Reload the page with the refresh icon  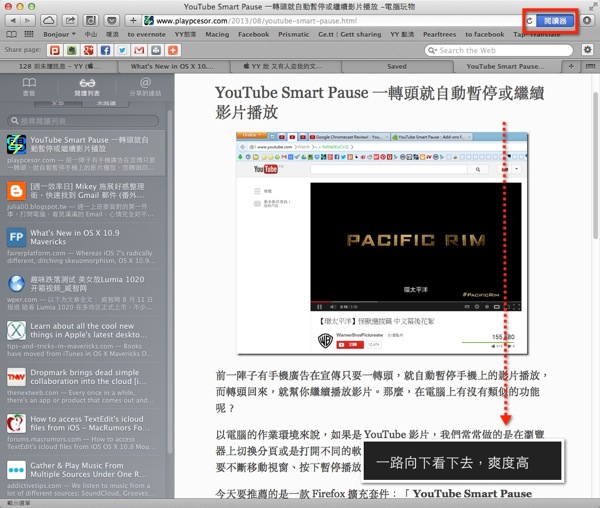coord(530,21)
